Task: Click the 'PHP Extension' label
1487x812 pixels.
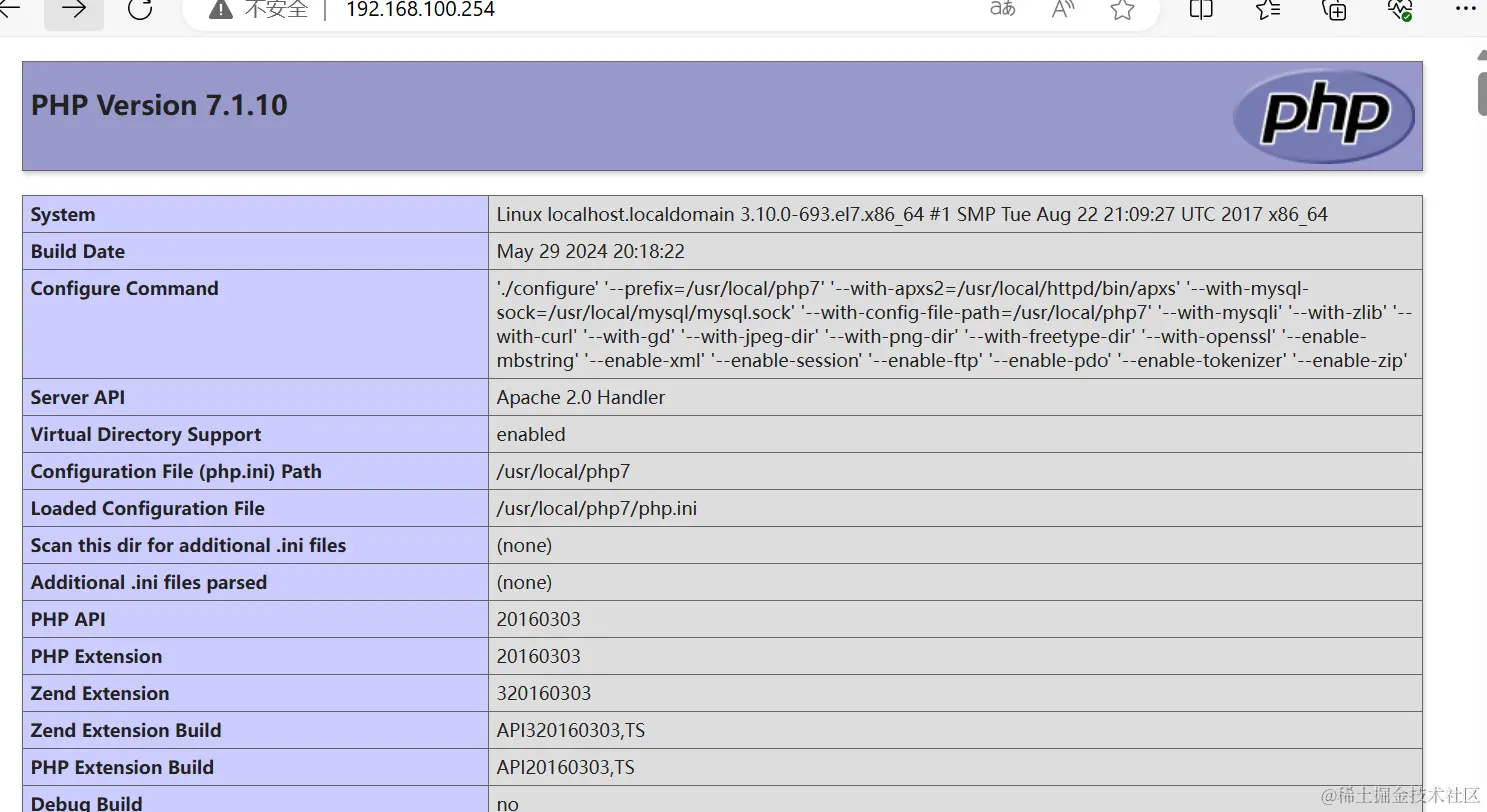Action: 96,656
